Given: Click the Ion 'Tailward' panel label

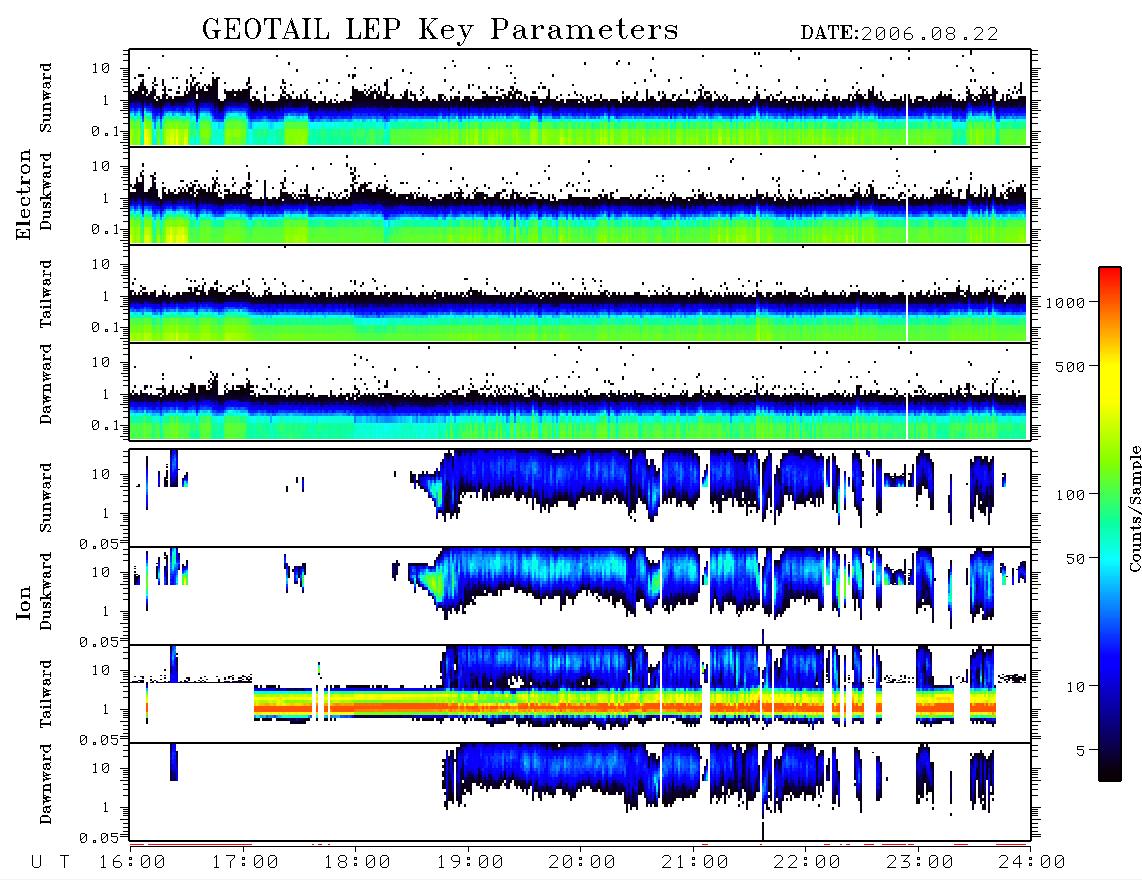Looking at the screenshot, I should [x=46, y=694].
